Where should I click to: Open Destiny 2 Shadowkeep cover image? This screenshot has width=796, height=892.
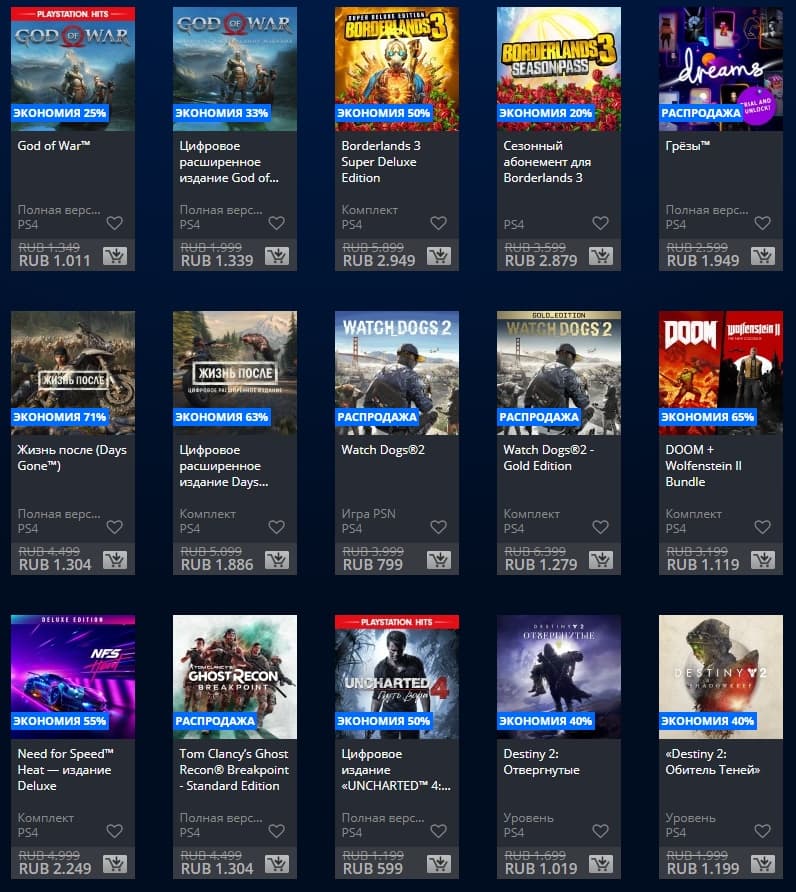721,676
